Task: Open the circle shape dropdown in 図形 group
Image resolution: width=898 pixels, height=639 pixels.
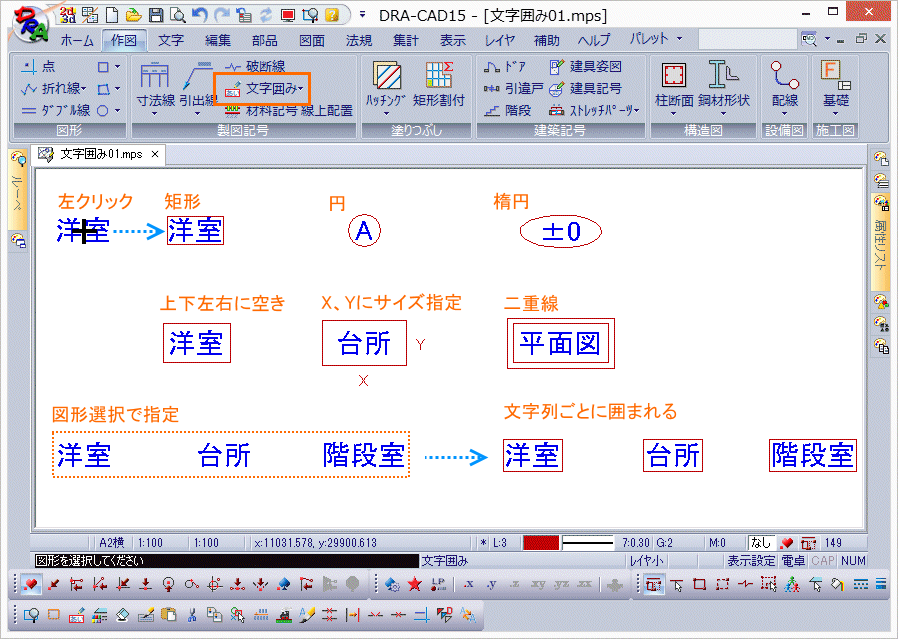Action: pos(117,111)
